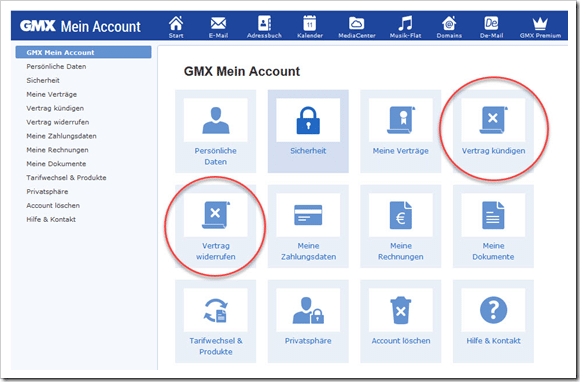Click the Persönliche Daten tile label link

tap(216, 156)
